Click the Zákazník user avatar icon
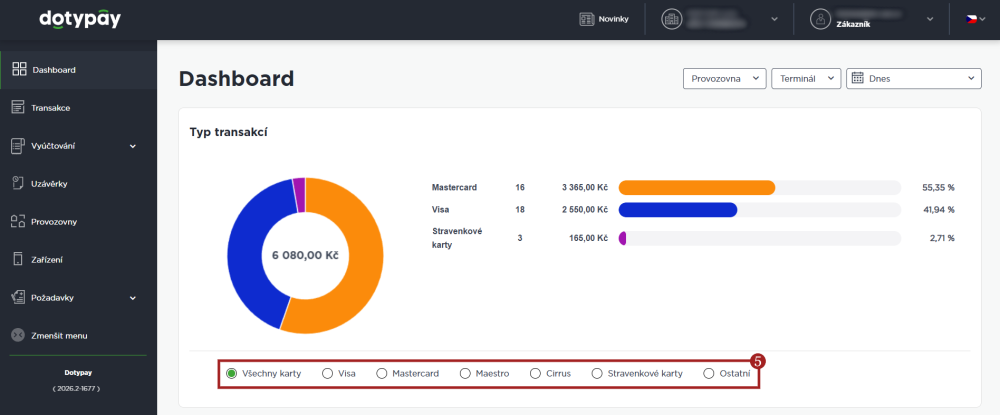Viewport: 1000px width, 415px height. coord(820,19)
